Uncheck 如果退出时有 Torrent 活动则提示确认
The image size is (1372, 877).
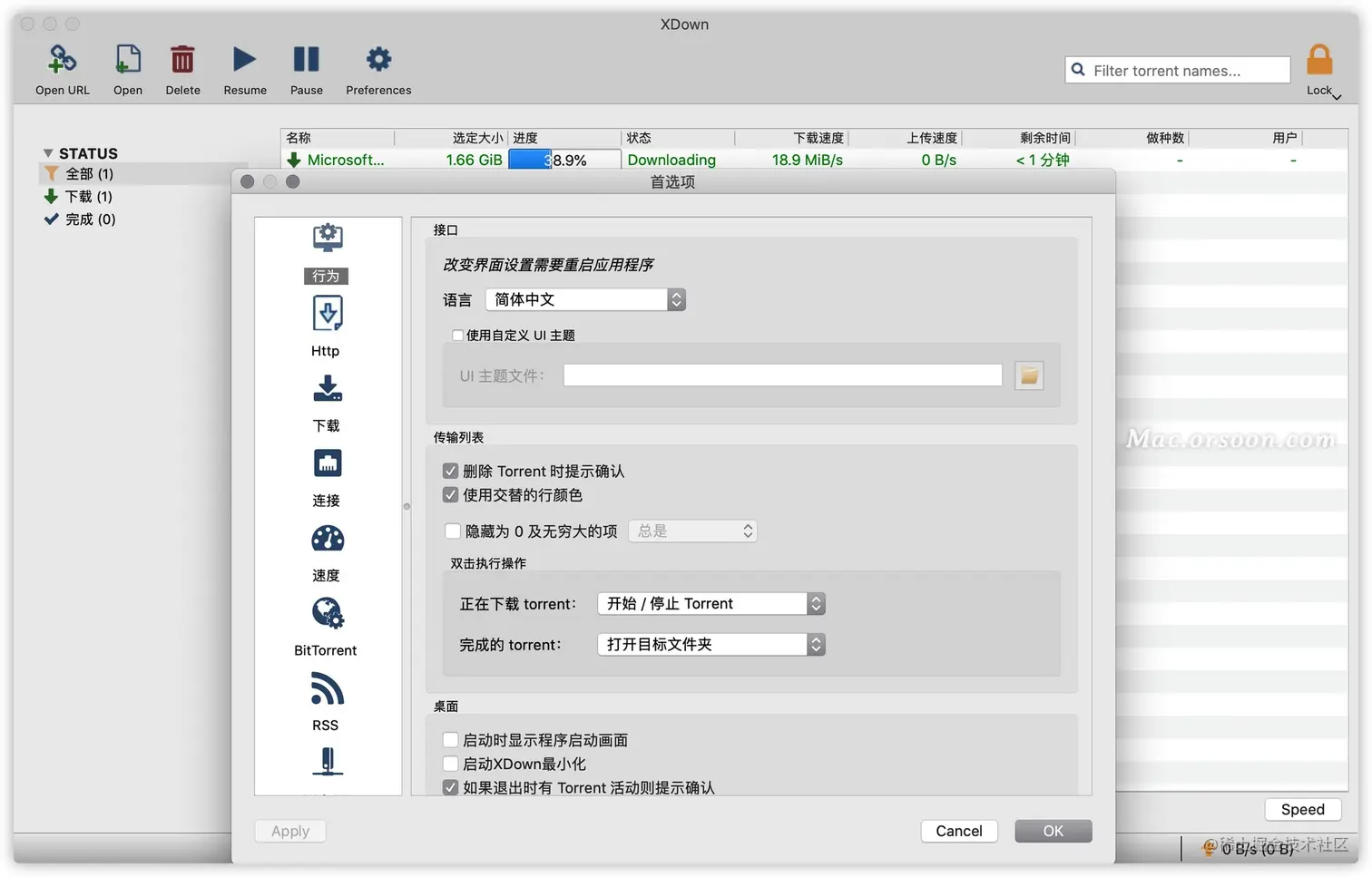point(450,787)
